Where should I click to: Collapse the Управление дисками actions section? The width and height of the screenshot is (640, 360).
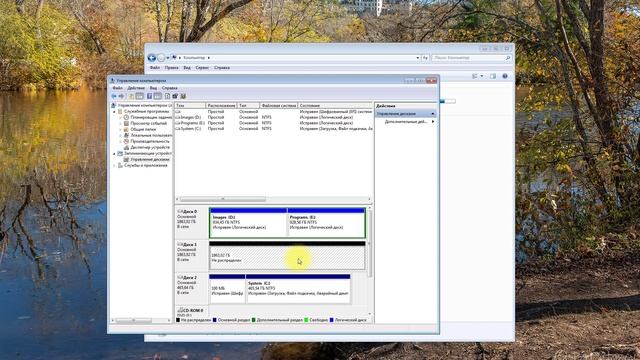click(x=433, y=114)
